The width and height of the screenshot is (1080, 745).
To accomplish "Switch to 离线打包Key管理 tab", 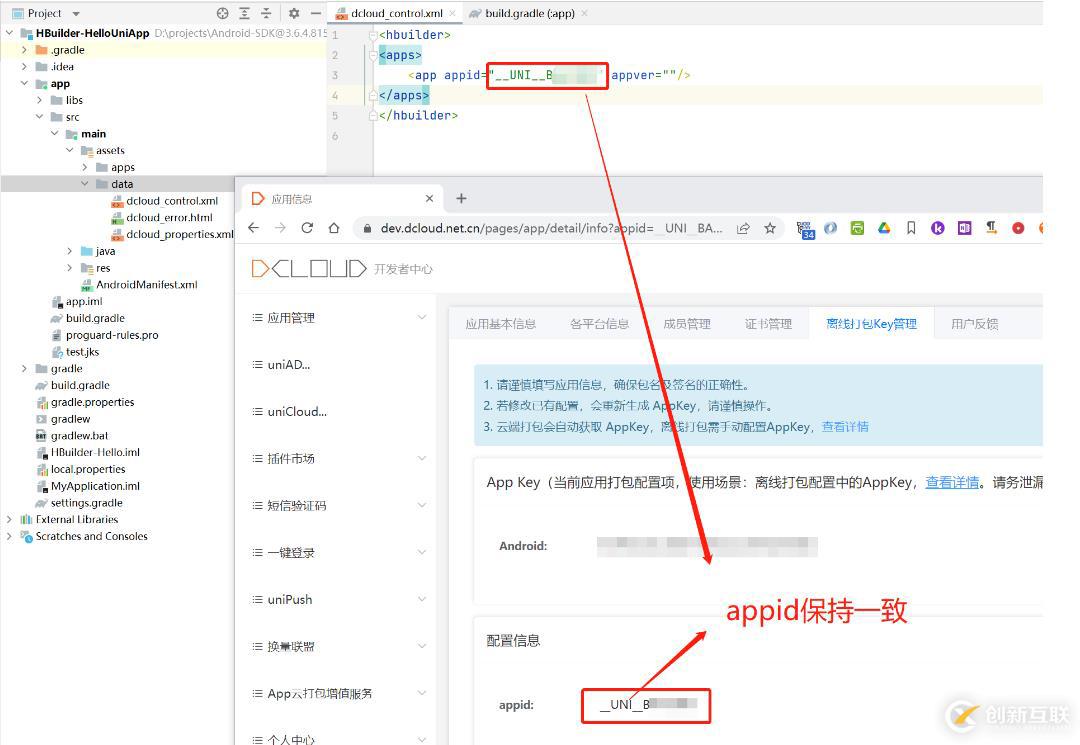I will click(x=871, y=324).
